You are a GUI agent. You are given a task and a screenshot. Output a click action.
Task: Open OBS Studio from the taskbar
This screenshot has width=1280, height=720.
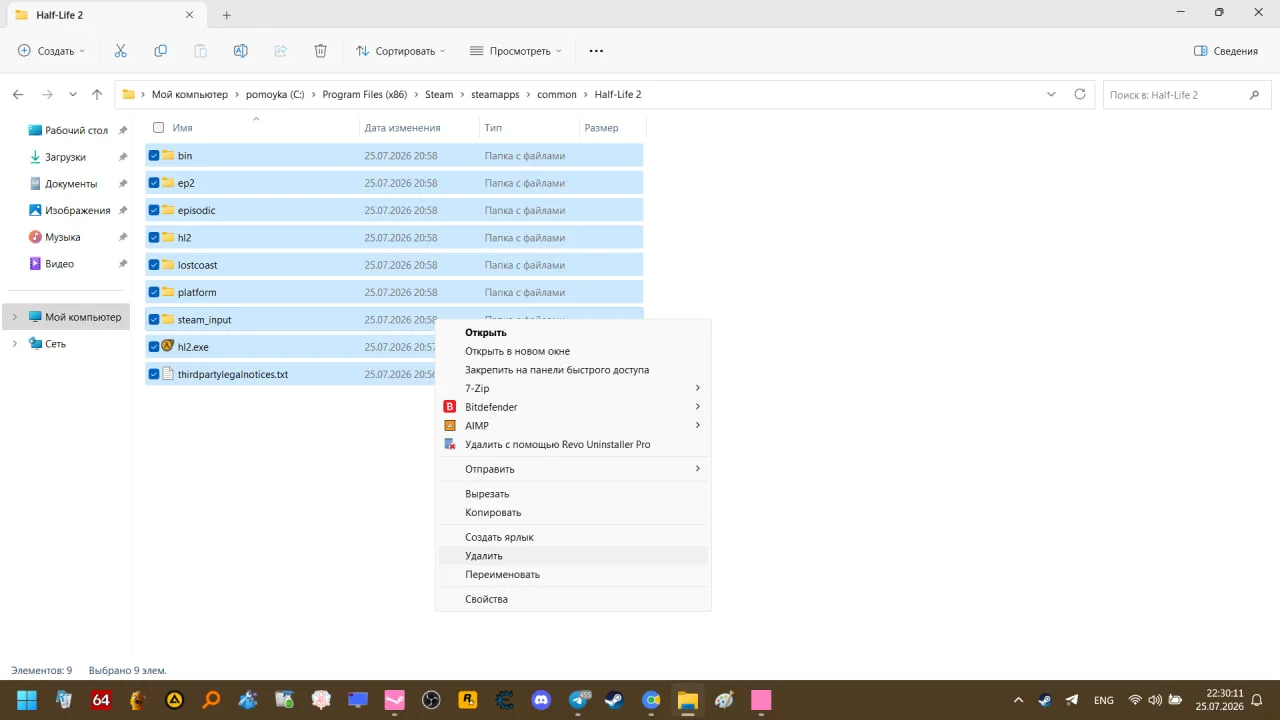click(x=431, y=700)
